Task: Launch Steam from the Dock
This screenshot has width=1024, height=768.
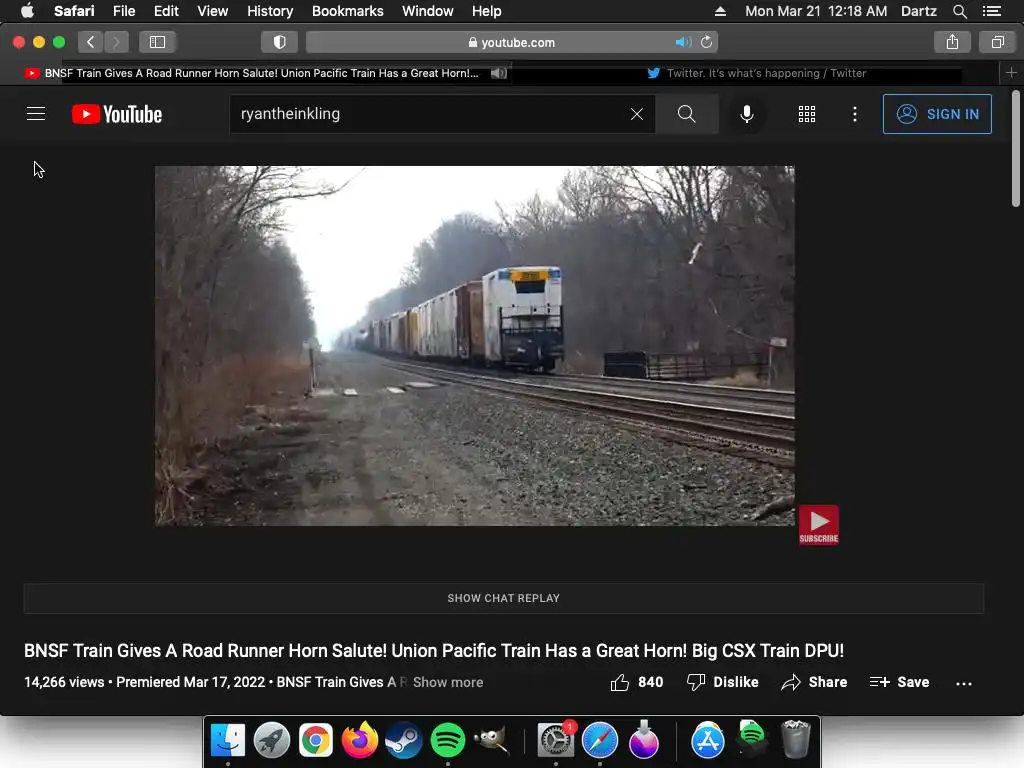Action: [x=404, y=740]
